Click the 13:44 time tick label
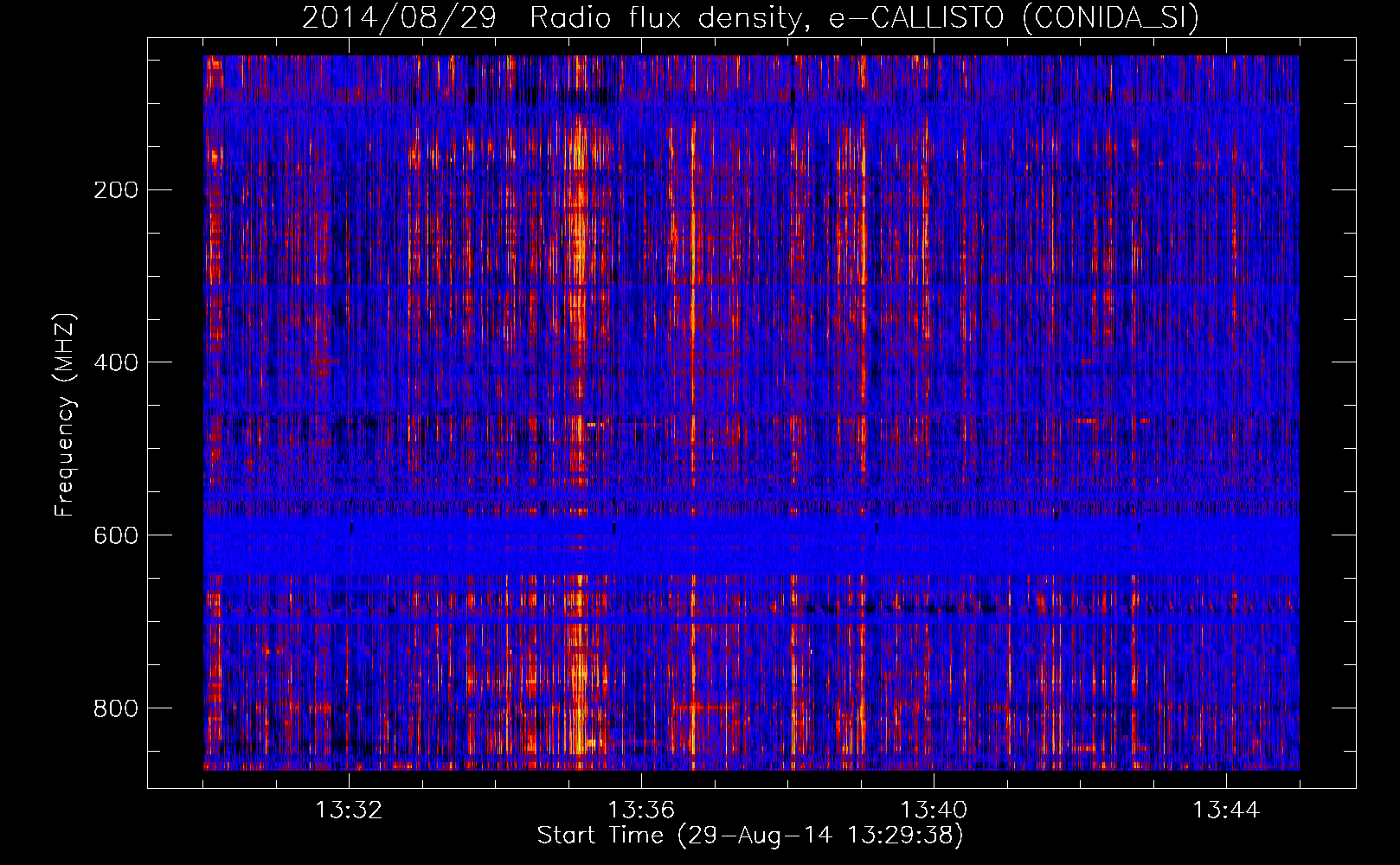 pos(1226,811)
